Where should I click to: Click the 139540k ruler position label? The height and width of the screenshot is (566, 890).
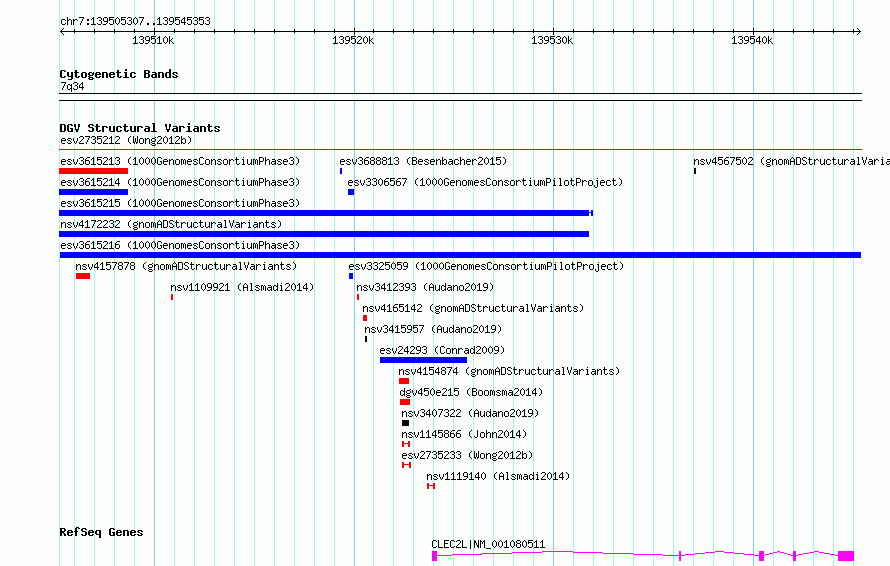tap(752, 40)
